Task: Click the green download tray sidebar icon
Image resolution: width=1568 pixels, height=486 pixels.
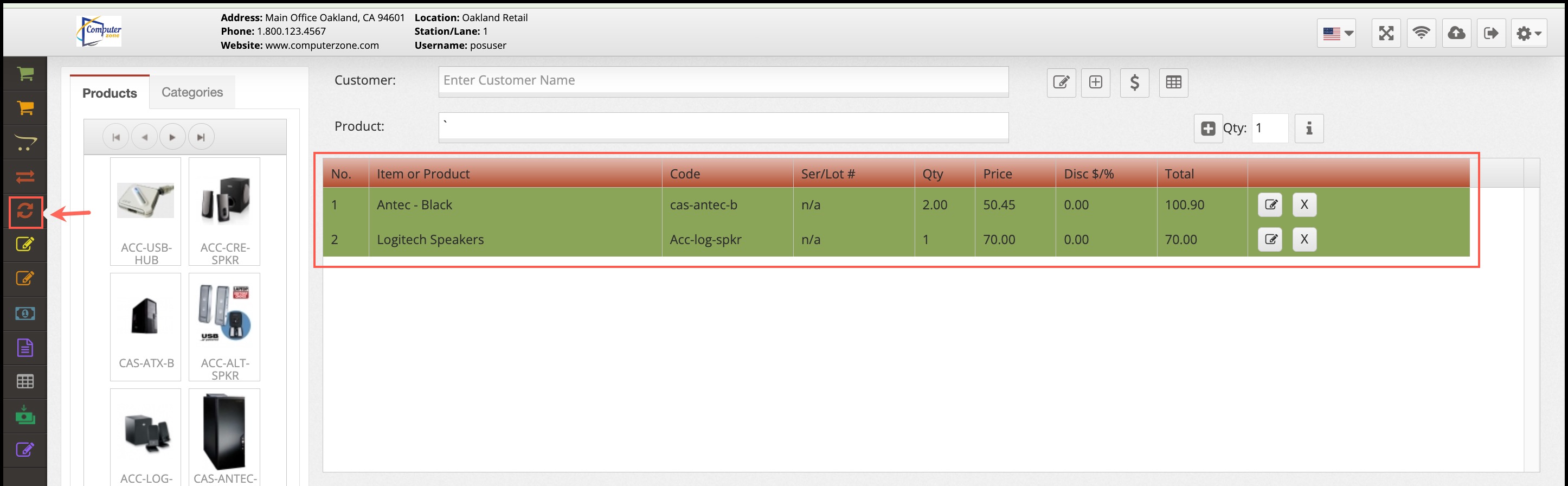Action: tap(25, 416)
